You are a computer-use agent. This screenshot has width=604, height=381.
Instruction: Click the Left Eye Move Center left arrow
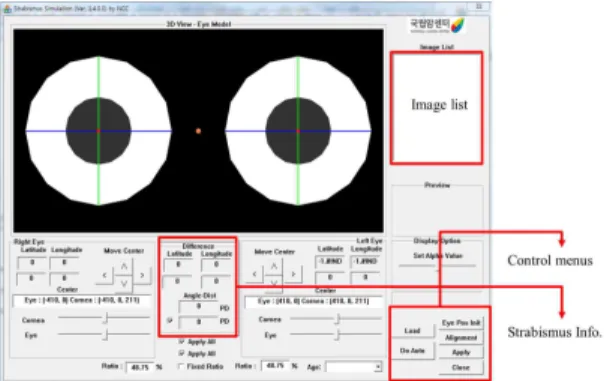[x=254, y=274]
